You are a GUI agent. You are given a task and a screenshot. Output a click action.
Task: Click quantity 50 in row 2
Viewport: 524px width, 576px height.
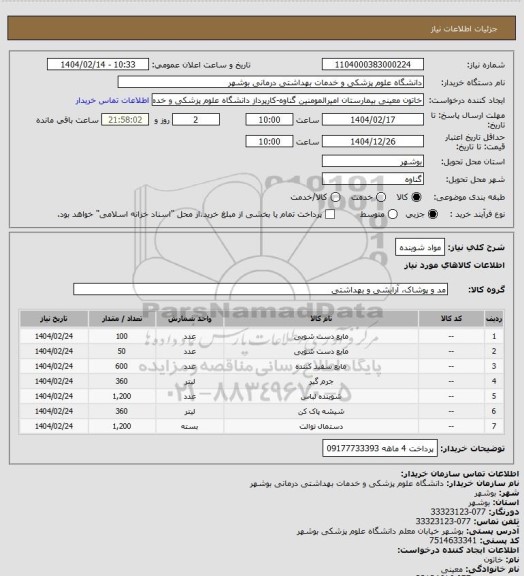(x=122, y=351)
